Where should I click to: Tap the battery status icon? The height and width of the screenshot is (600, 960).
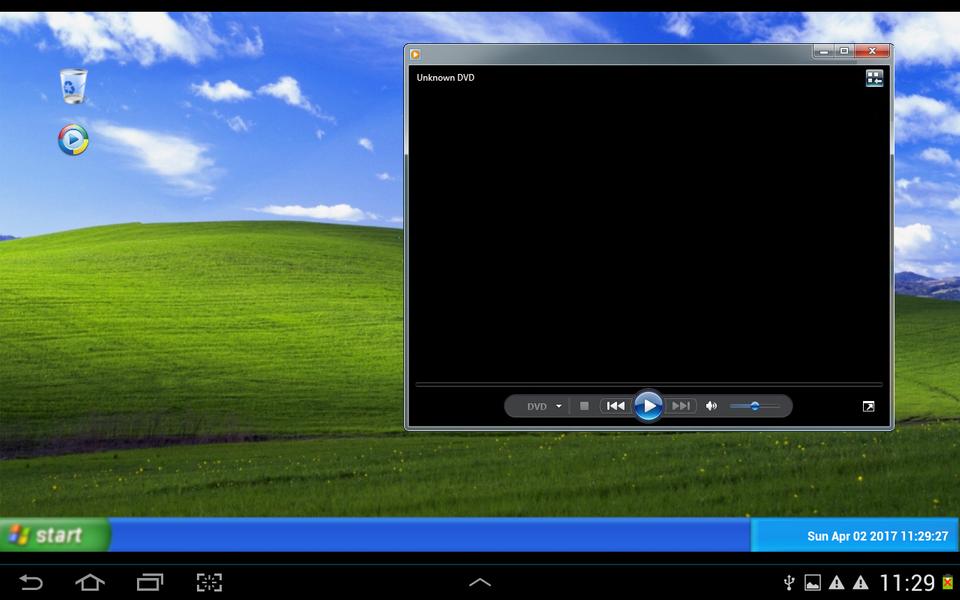click(948, 582)
